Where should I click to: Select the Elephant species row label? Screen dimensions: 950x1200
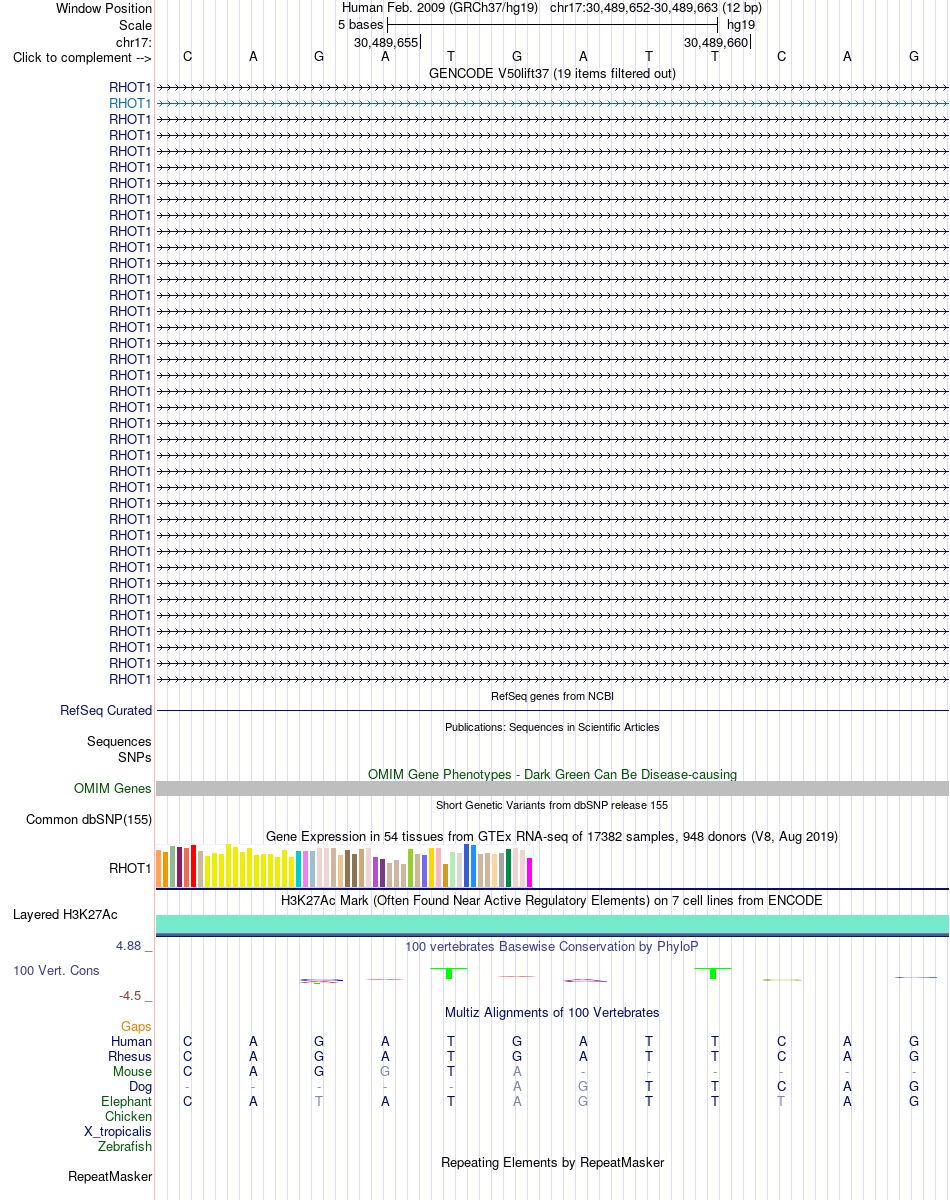(126, 1101)
